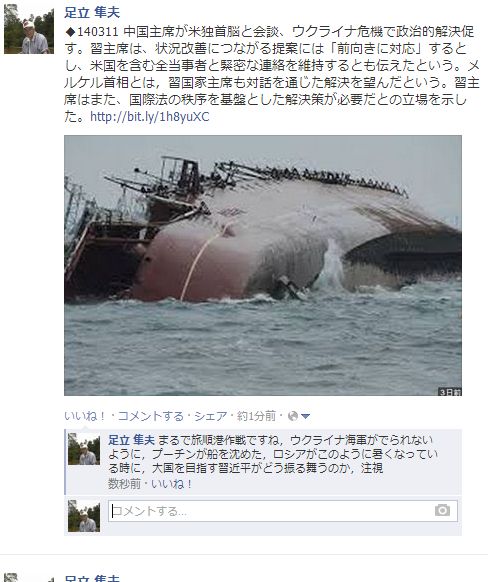Open the commenter's profile picture
Screen dimensions: 488x582
(84, 449)
